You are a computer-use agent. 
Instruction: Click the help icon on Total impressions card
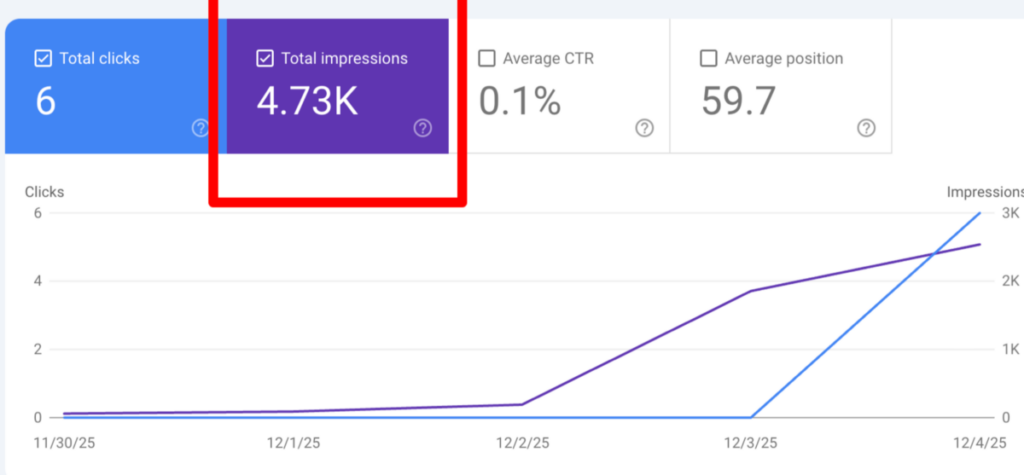click(423, 128)
